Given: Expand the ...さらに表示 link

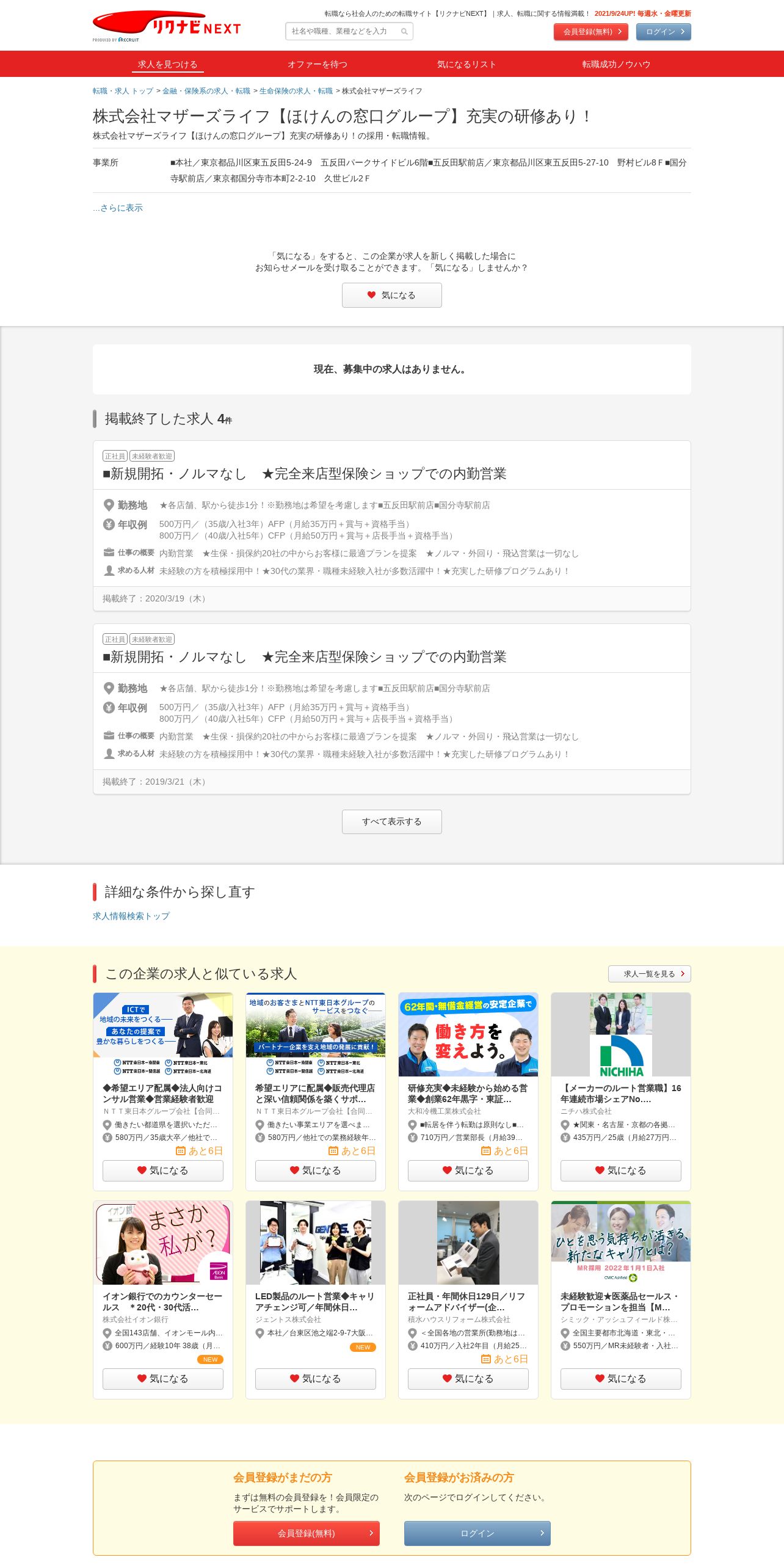Looking at the screenshot, I should point(118,208).
